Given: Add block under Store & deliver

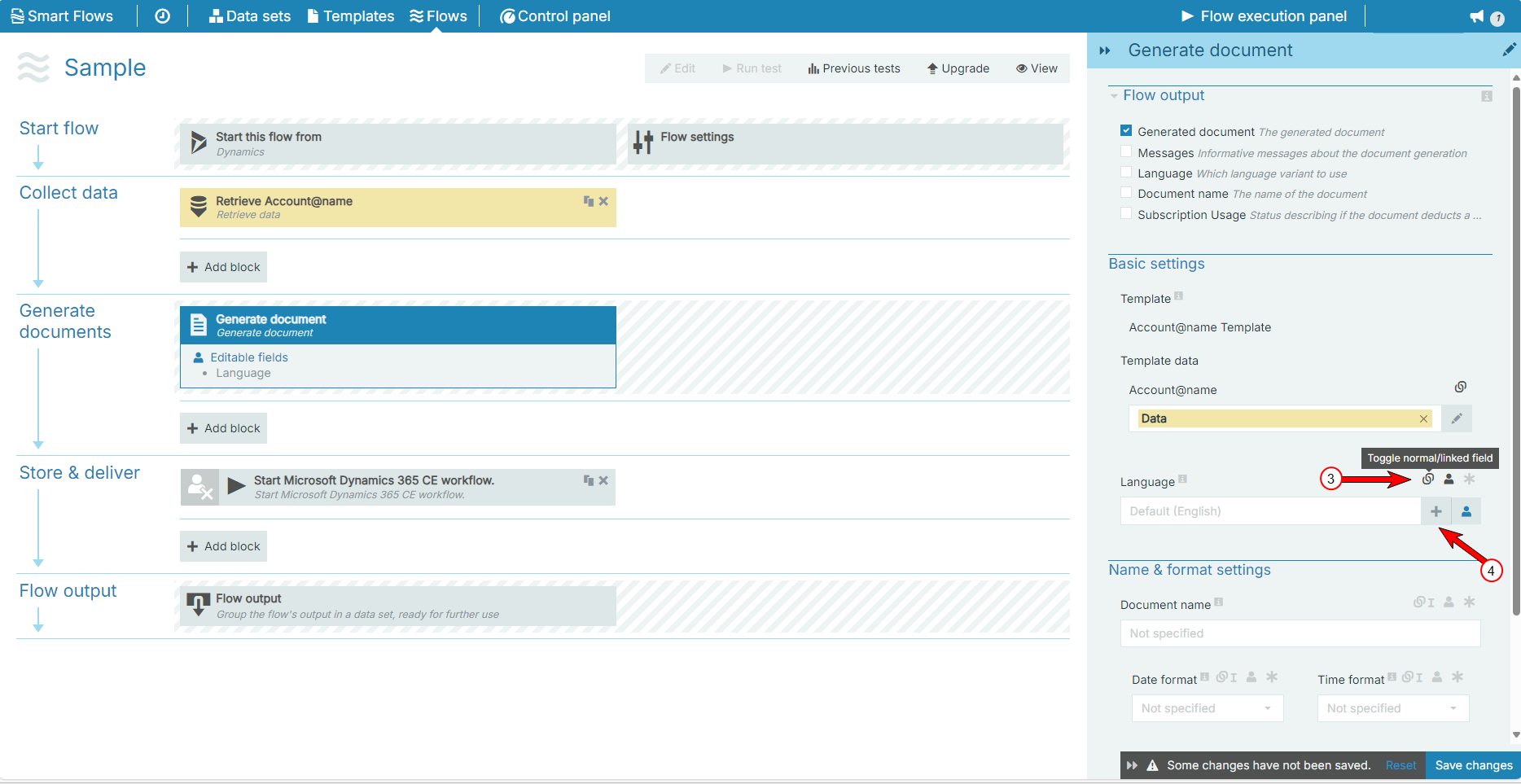Looking at the screenshot, I should [223, 546].
